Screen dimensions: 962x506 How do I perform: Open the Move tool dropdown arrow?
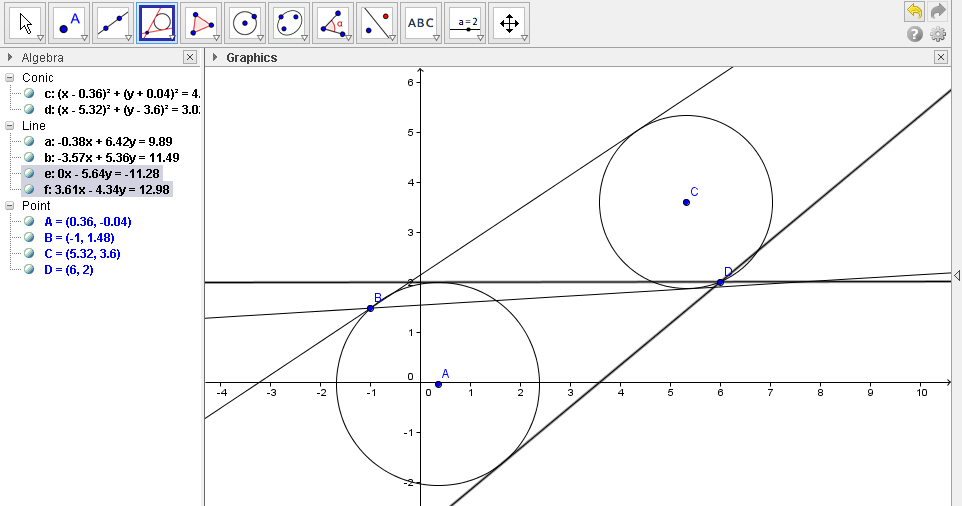pos(40,39)
